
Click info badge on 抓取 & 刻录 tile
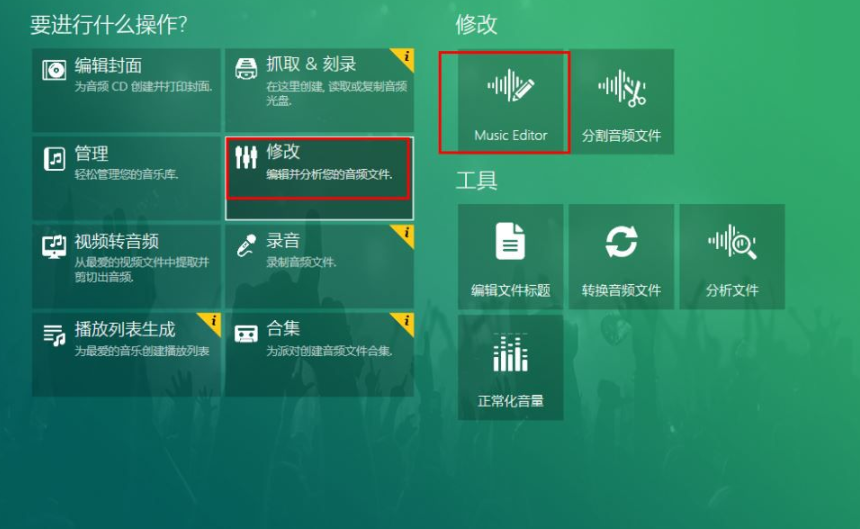coord(405,57)
